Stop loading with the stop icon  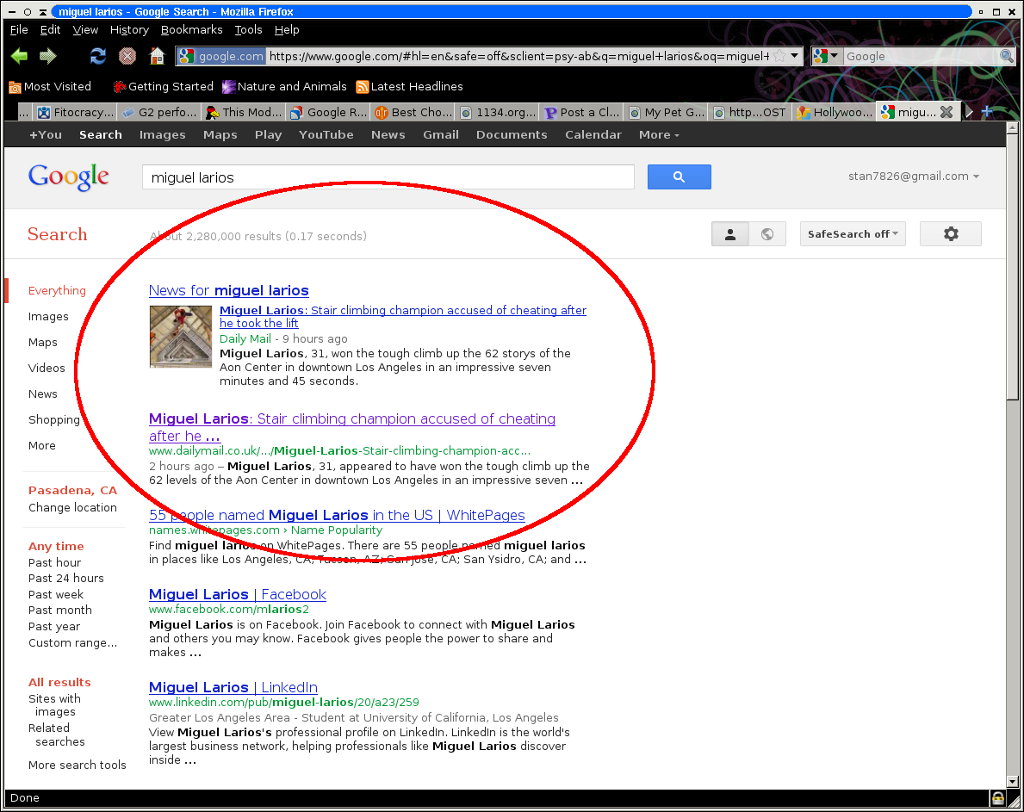127,56
